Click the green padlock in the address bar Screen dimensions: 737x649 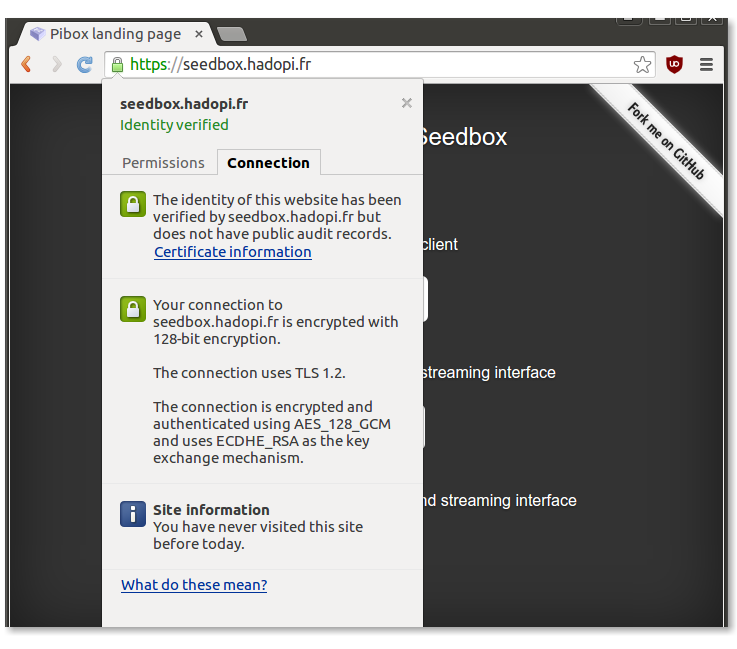click(118, 65)
